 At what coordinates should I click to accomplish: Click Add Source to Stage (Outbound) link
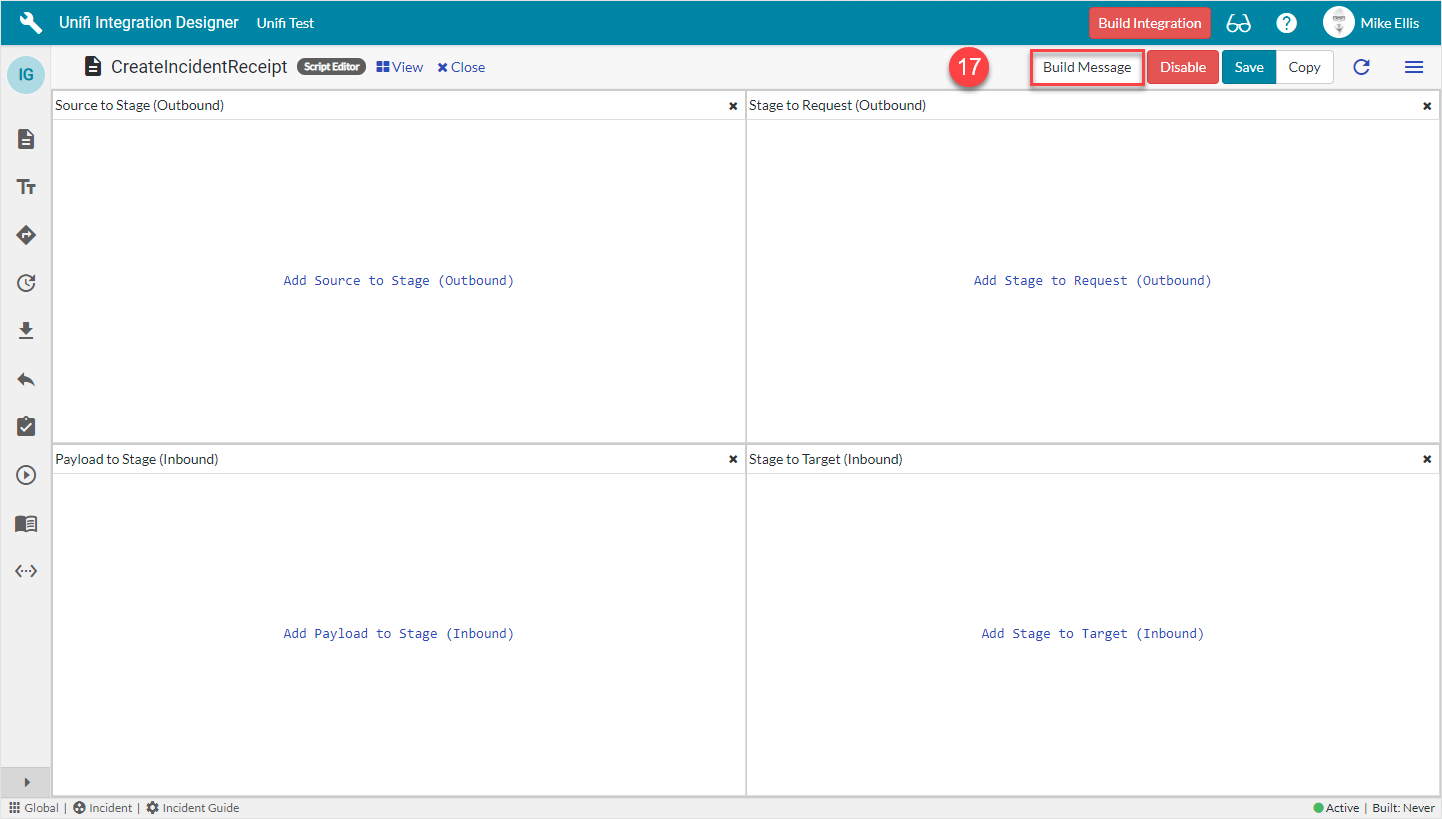point(398,280)
